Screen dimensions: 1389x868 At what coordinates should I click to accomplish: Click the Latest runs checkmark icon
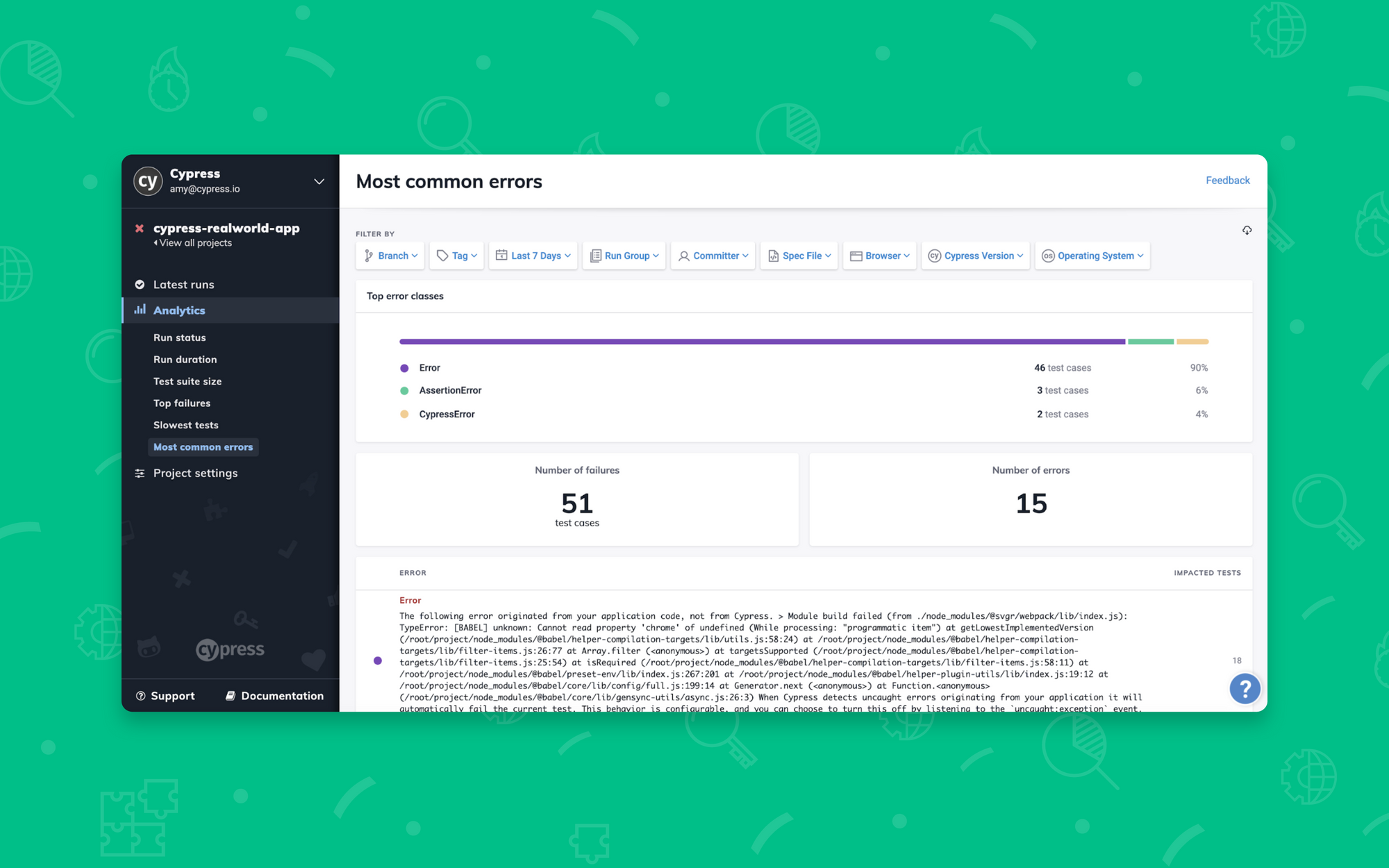click(x=140, y=285)
